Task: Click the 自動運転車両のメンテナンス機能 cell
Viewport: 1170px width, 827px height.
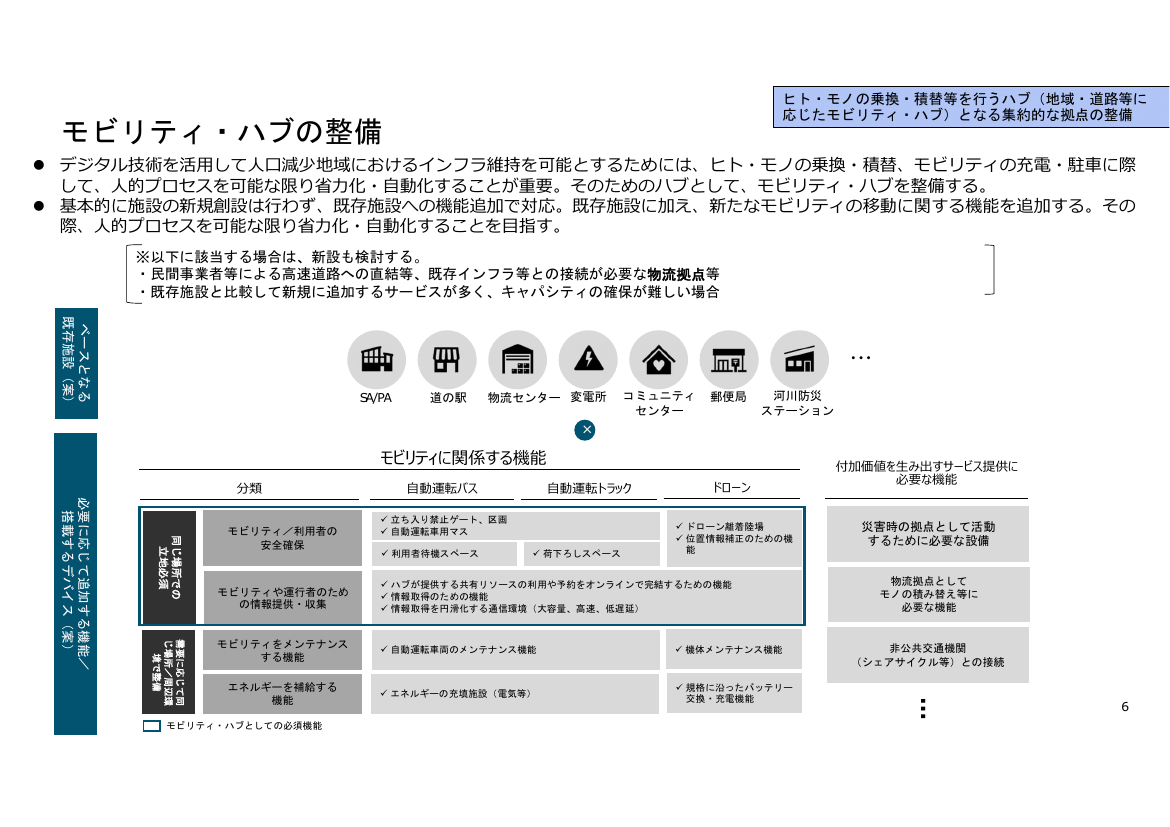Action: pos(516,650)
